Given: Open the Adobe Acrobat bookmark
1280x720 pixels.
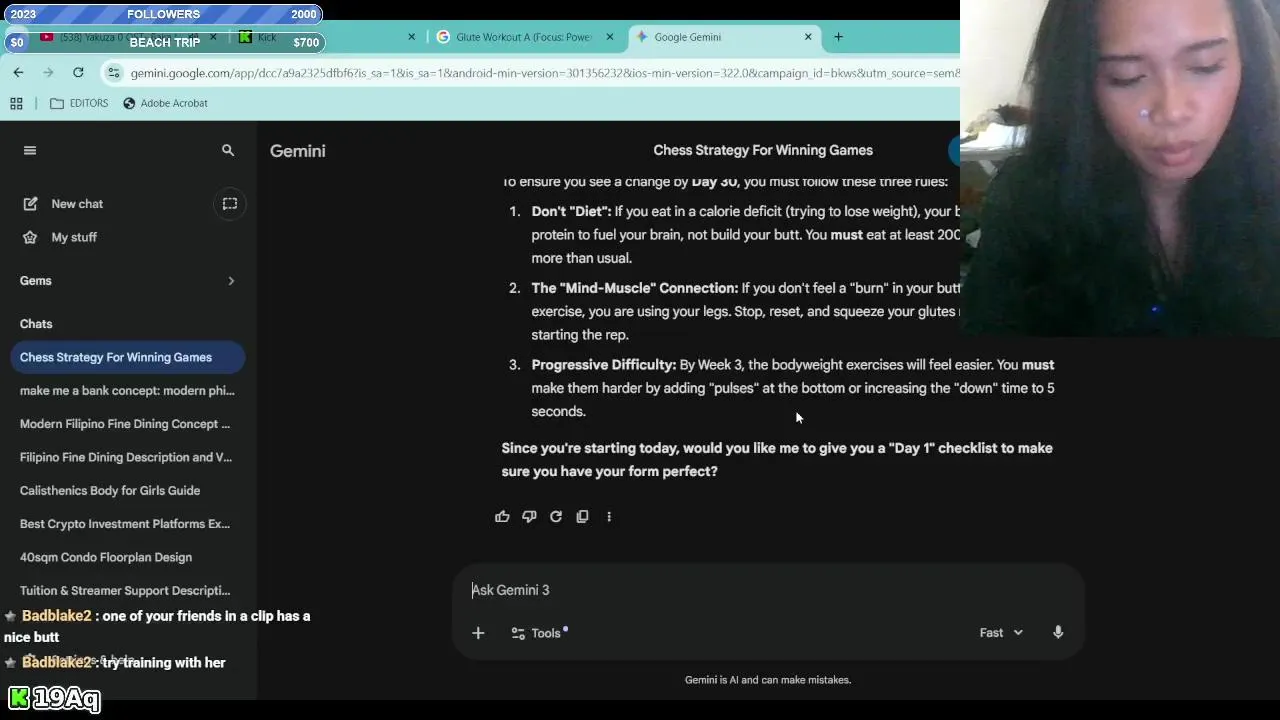Looking at the screenshot, I should point(165,103).
